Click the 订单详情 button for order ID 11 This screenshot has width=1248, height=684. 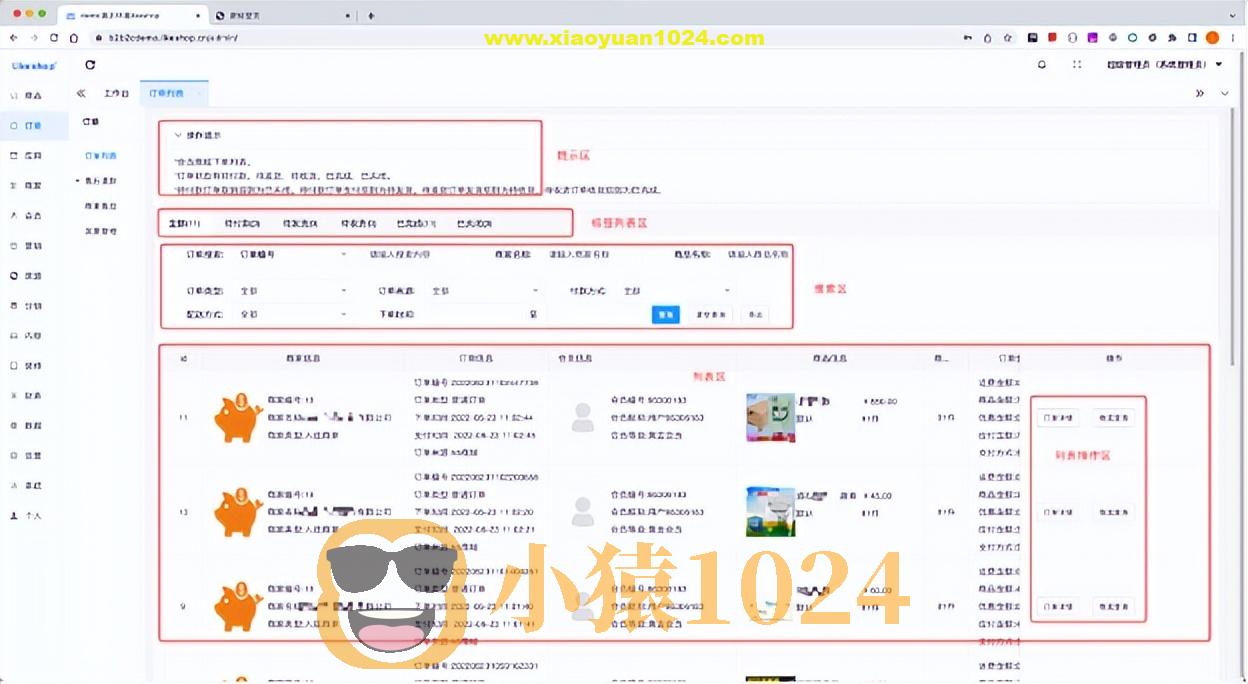tap(1057, 418)
